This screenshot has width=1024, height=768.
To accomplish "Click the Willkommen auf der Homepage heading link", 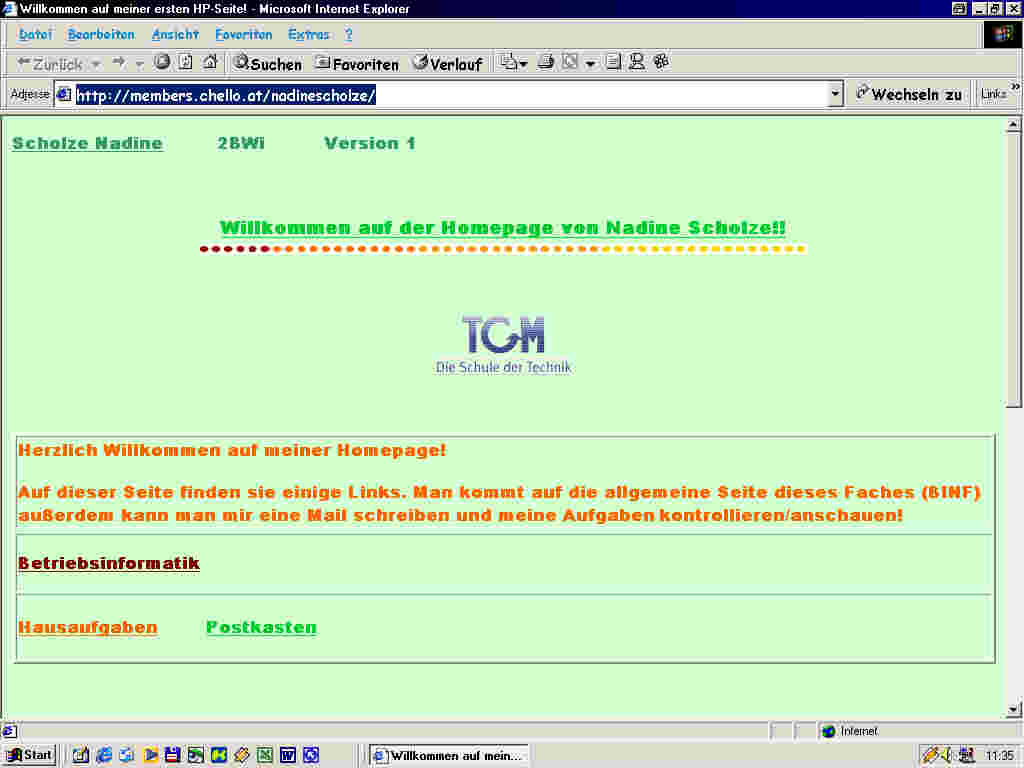I will point(503,228).
